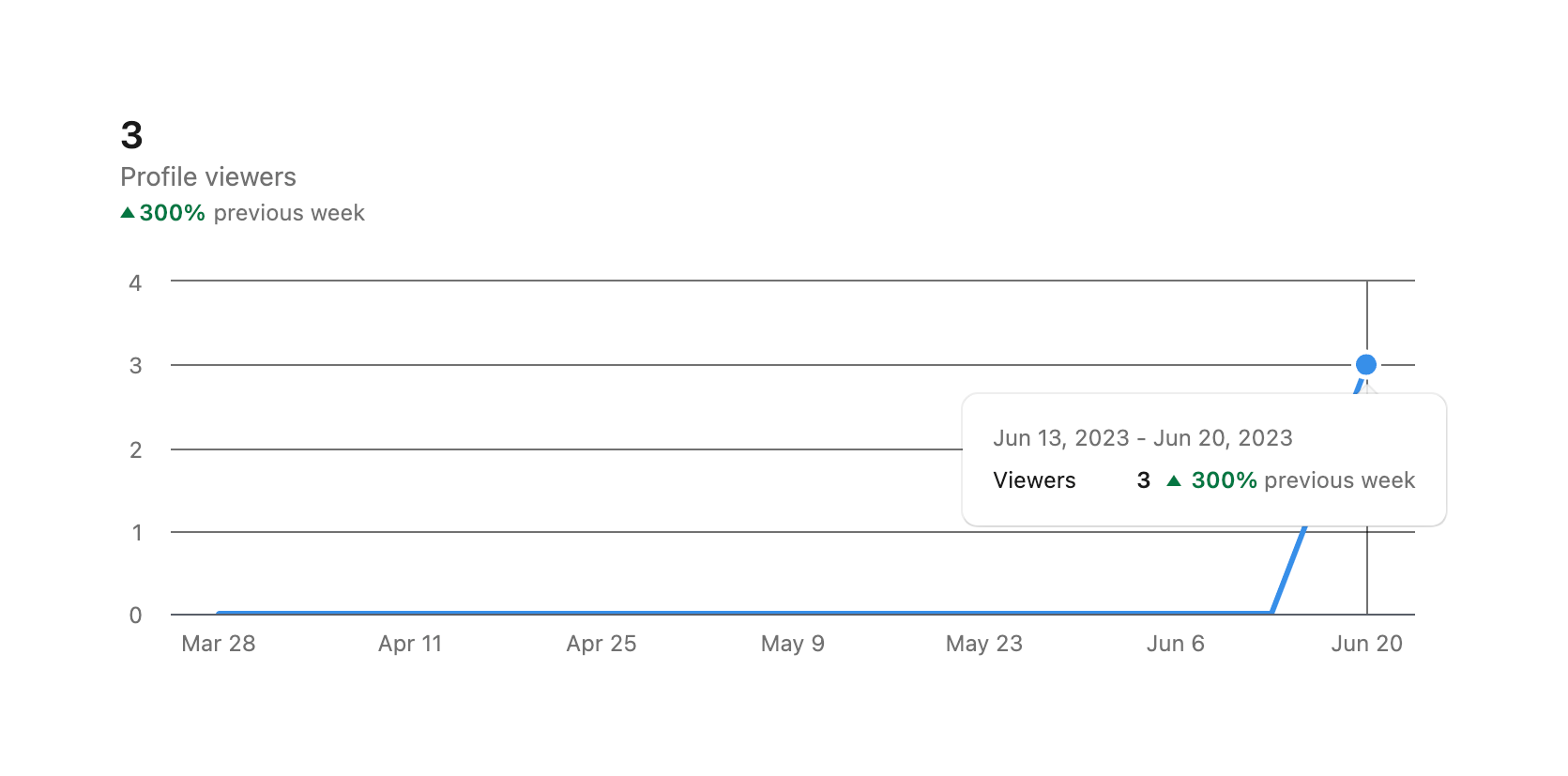
Task: Select the Profile viewers label
Action: pyautogui.click(x=207, y=176)
